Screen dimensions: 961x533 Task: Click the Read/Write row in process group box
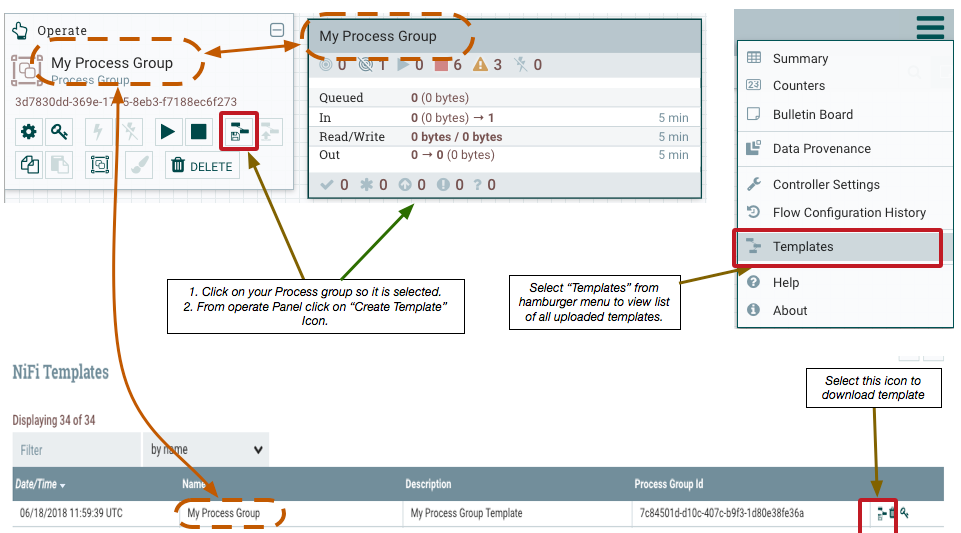point(504,137)
